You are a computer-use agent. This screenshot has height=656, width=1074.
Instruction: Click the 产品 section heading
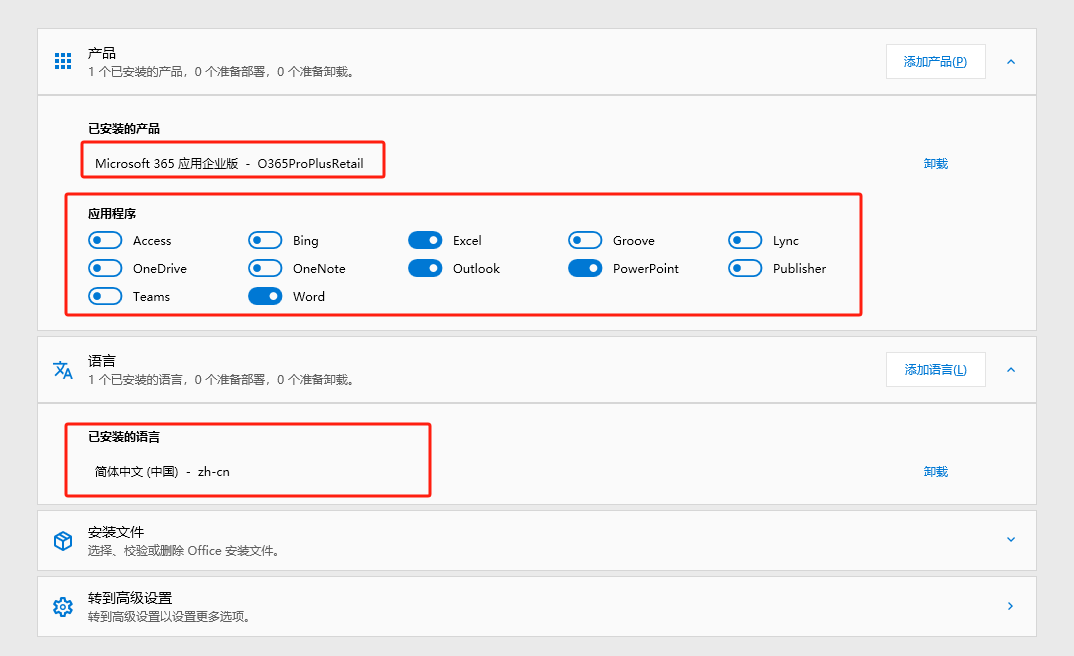102,53
